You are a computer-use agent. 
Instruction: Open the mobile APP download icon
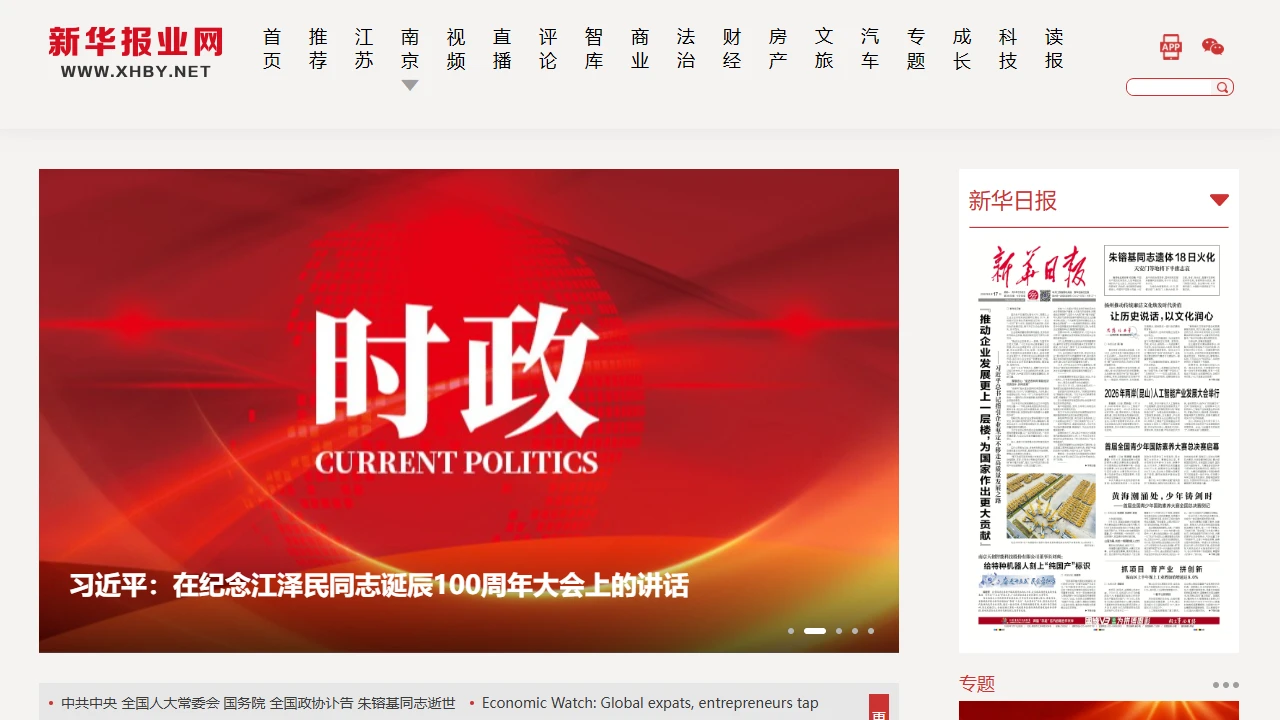(x=1171, y=47)
